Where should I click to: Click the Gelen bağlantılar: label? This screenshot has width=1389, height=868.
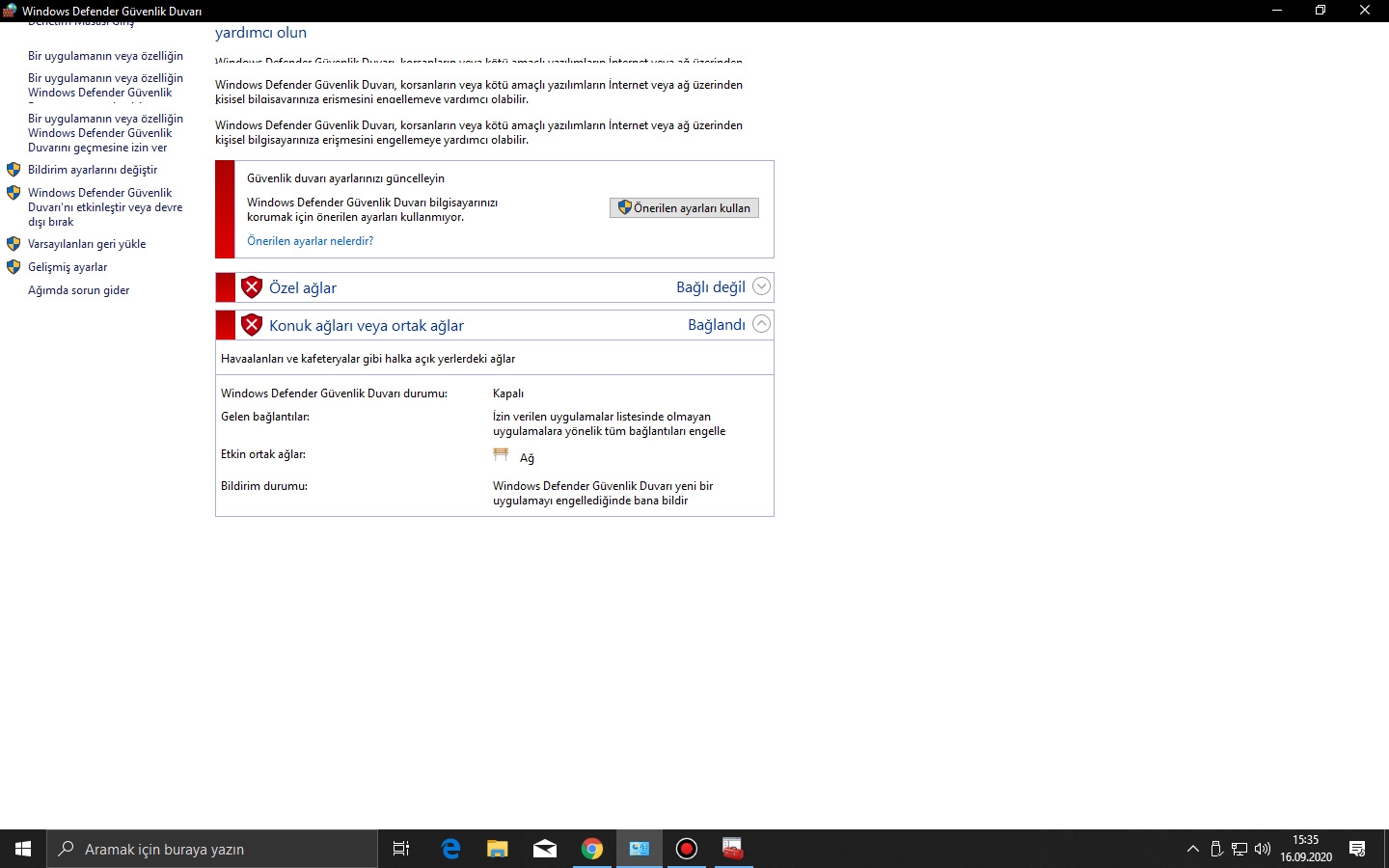point(265,417)
